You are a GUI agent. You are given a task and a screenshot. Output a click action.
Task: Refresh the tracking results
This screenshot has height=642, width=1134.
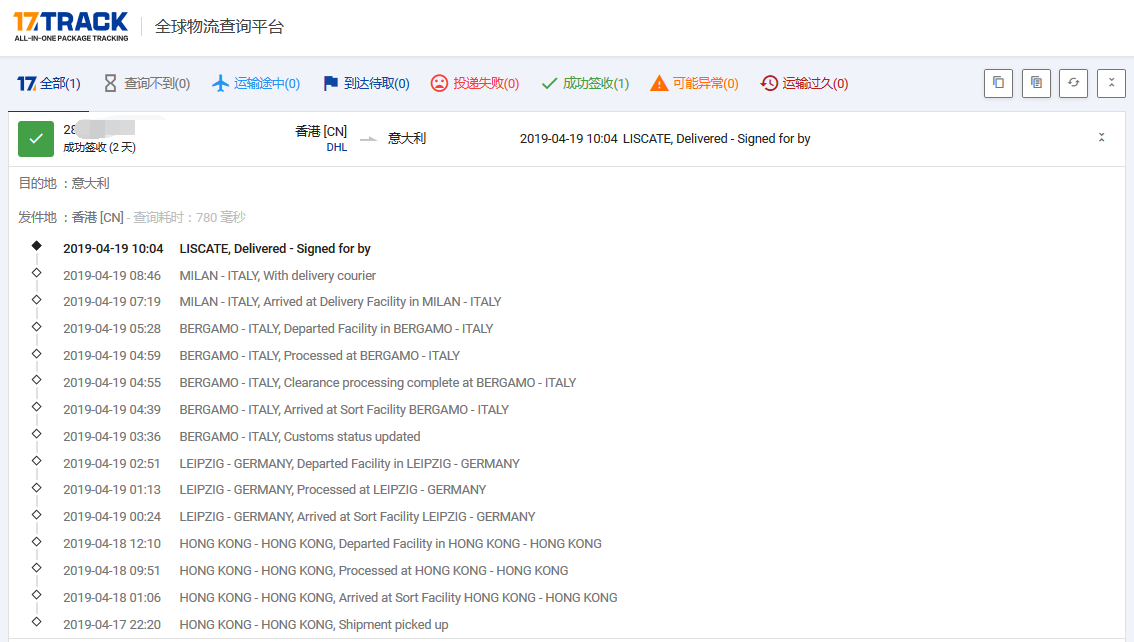(1074, 83)
